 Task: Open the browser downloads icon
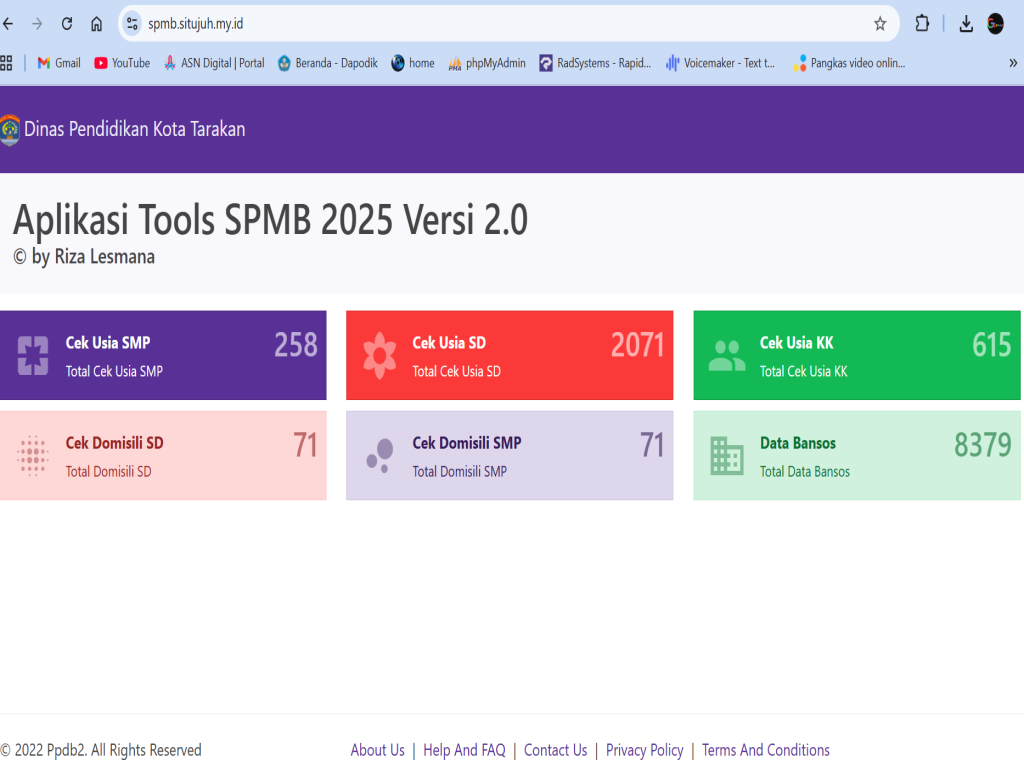966,24
